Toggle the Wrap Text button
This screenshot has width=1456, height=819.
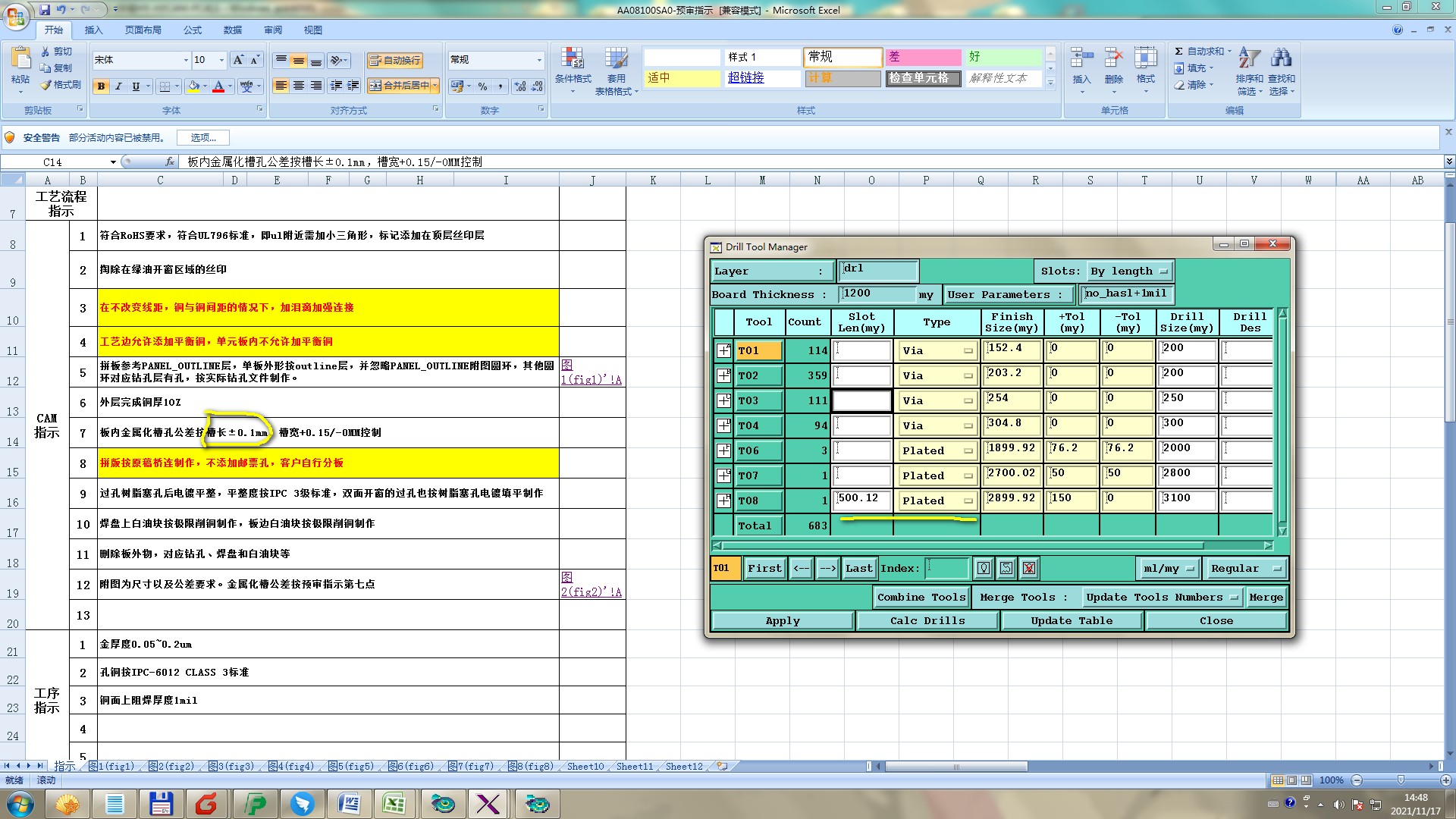[394, 61]
